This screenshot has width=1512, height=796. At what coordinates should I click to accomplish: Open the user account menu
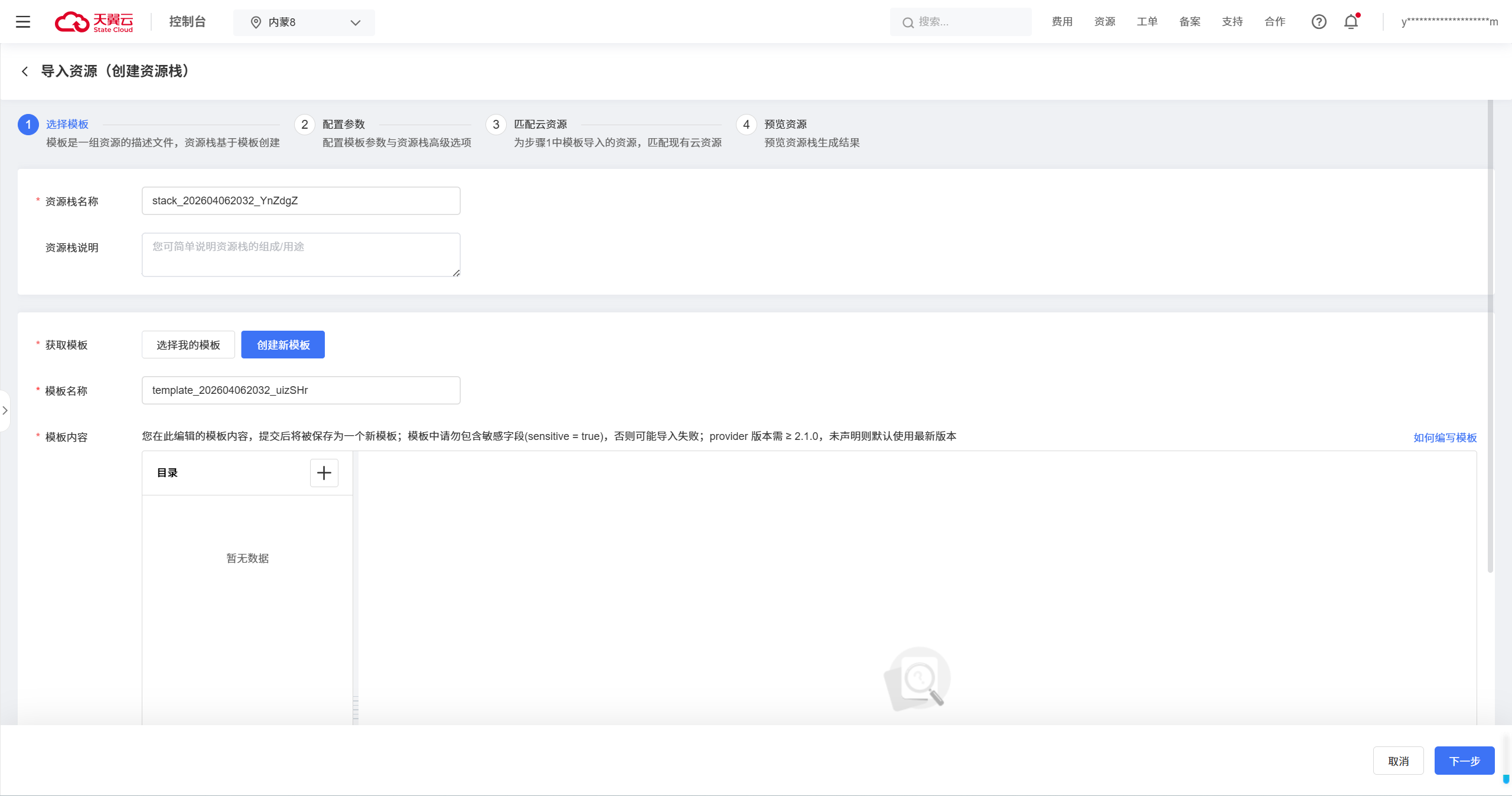1449,22
